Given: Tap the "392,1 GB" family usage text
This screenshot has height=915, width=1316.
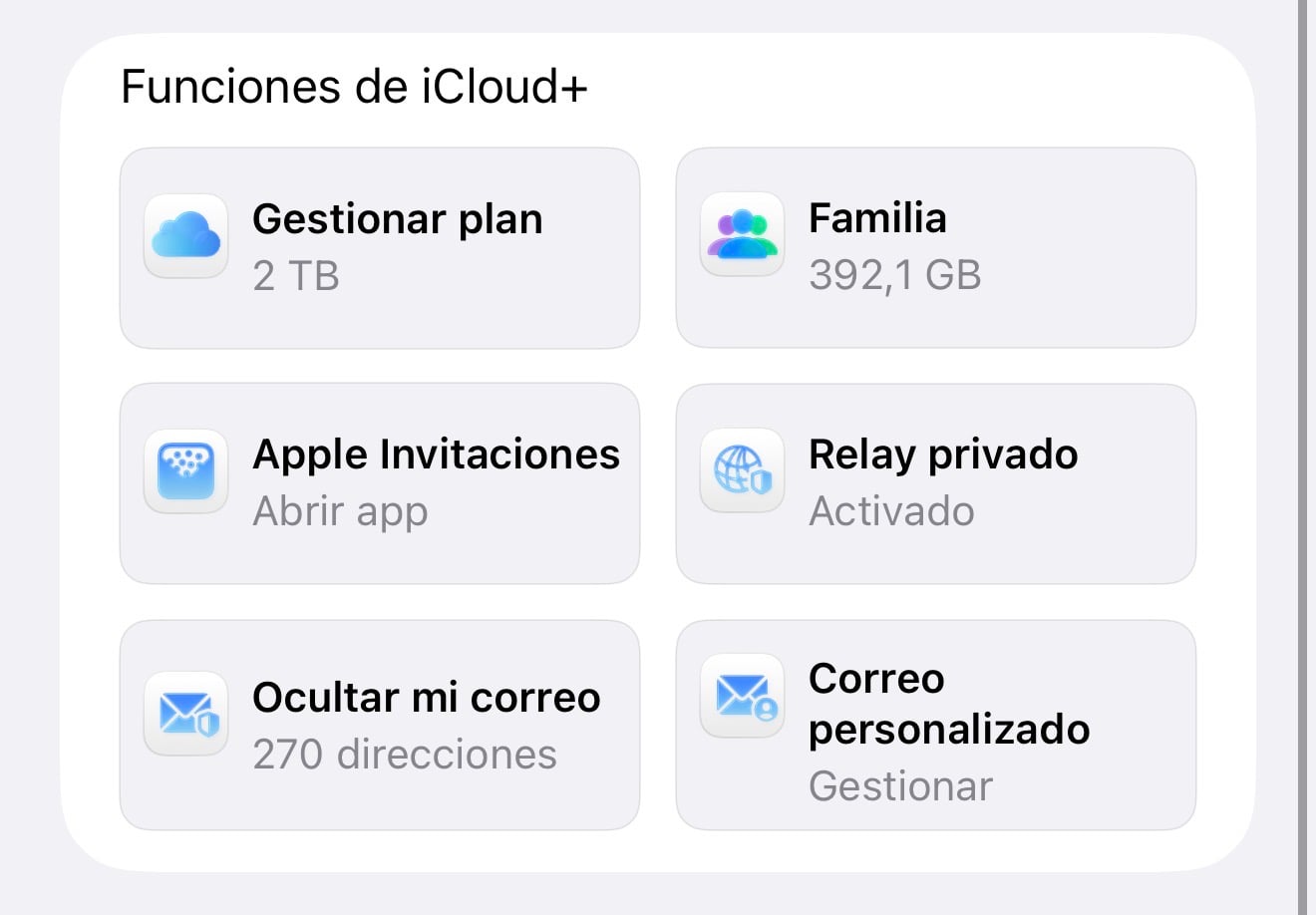Looking at the screenshot, I should click(895, 275).
